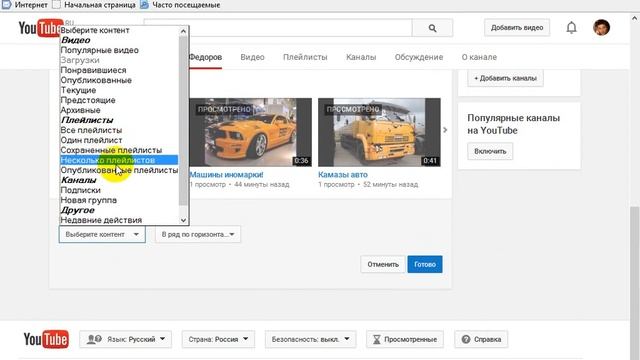640x360 pixels.
Task: Switch to the Плейлисты tab
Action: point(305,57)
